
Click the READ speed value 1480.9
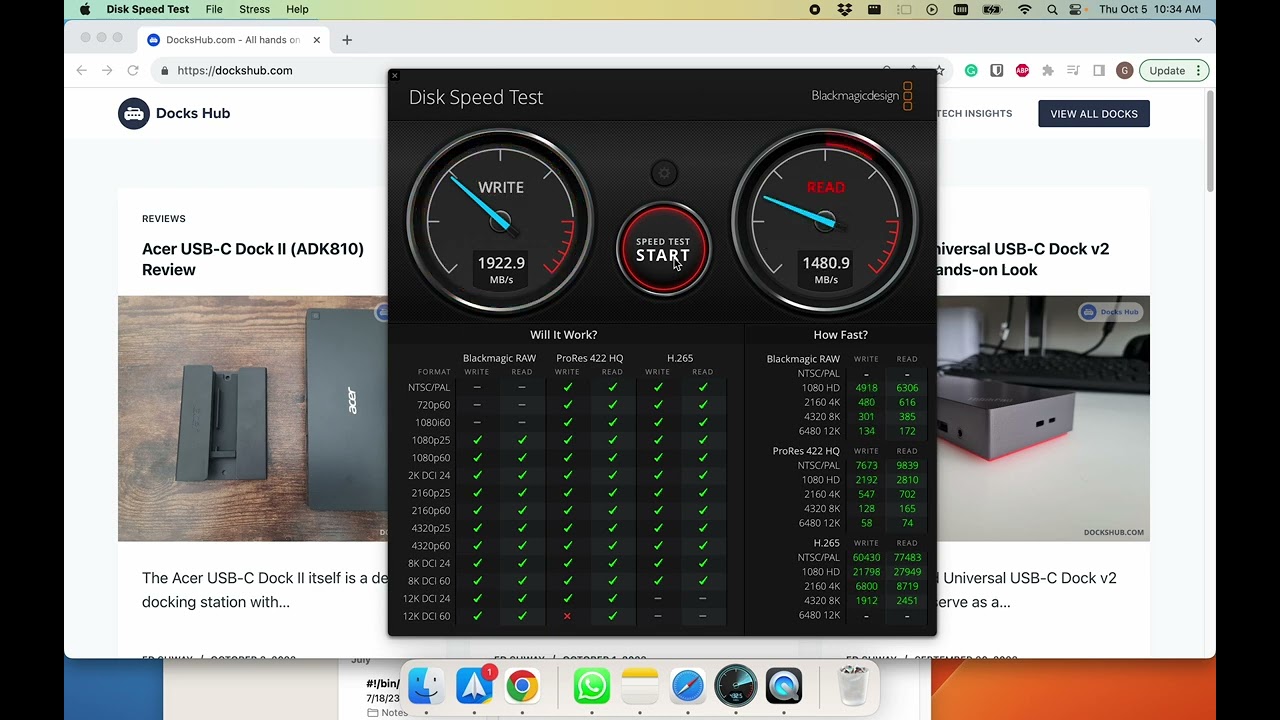[x=826, y=263]
